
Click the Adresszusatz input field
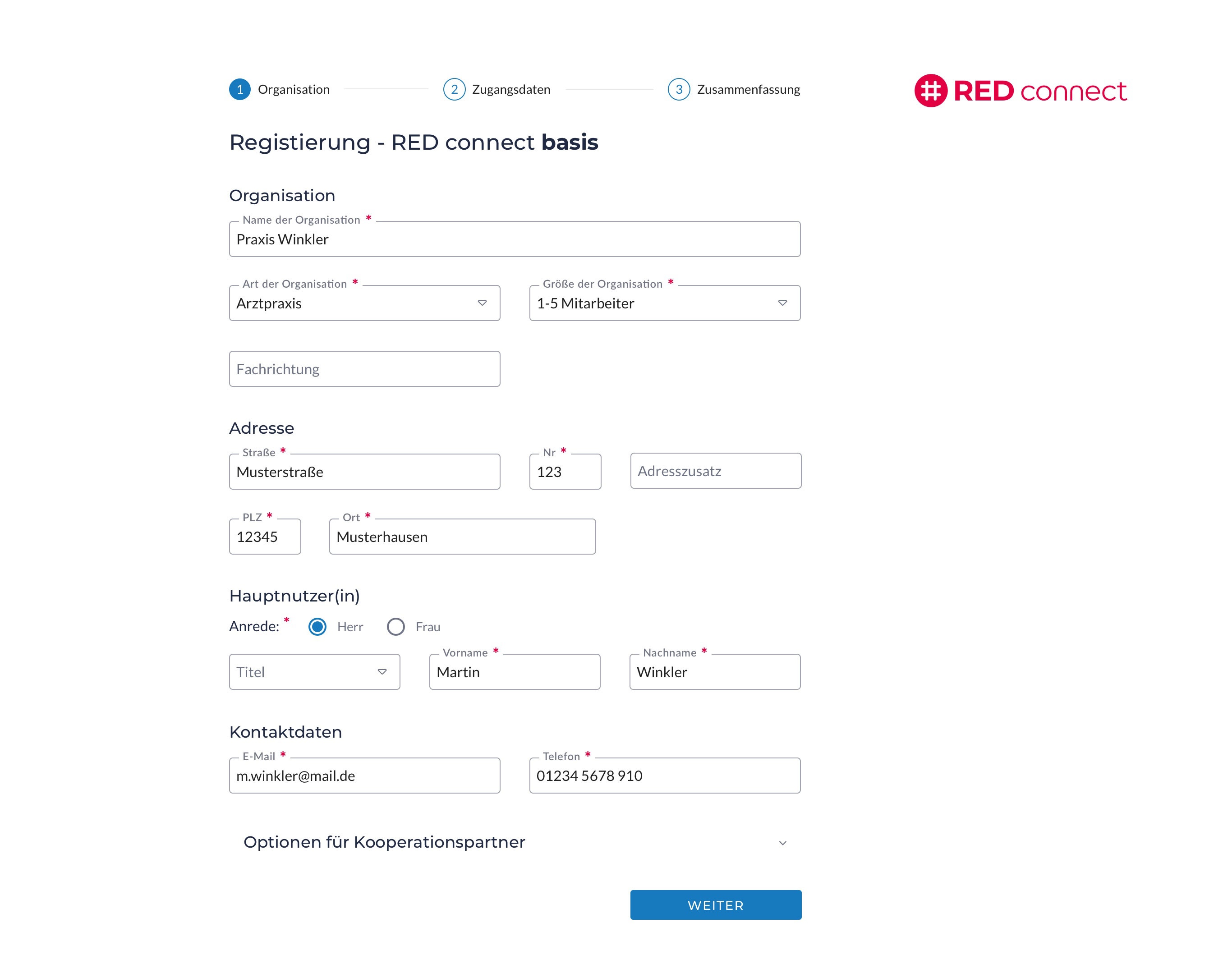(x=716, y=471)
